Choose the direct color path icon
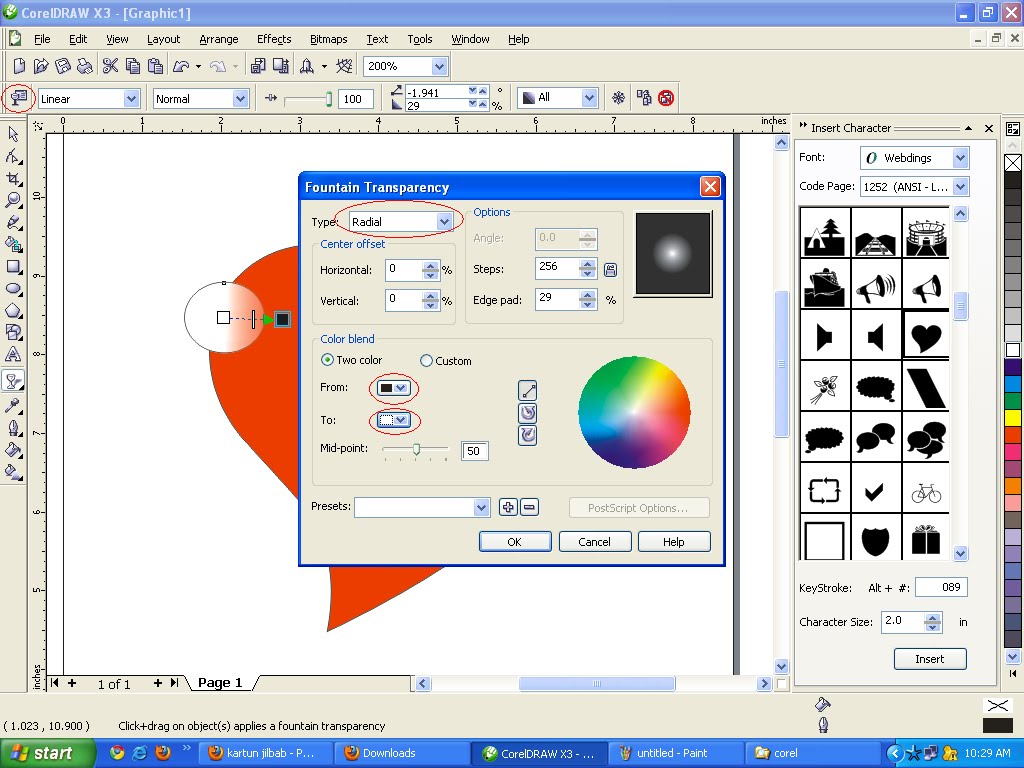Viewport: 1024px width, 768px height. tap(528, 391)
